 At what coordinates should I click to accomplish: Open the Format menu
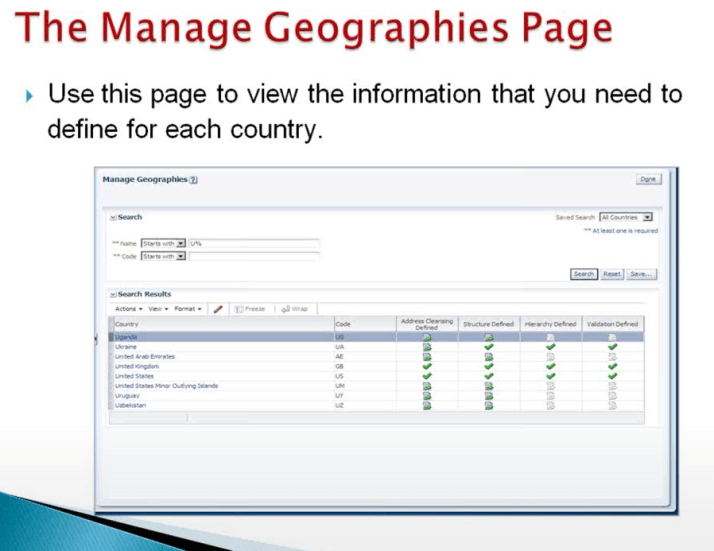(188, 309)
